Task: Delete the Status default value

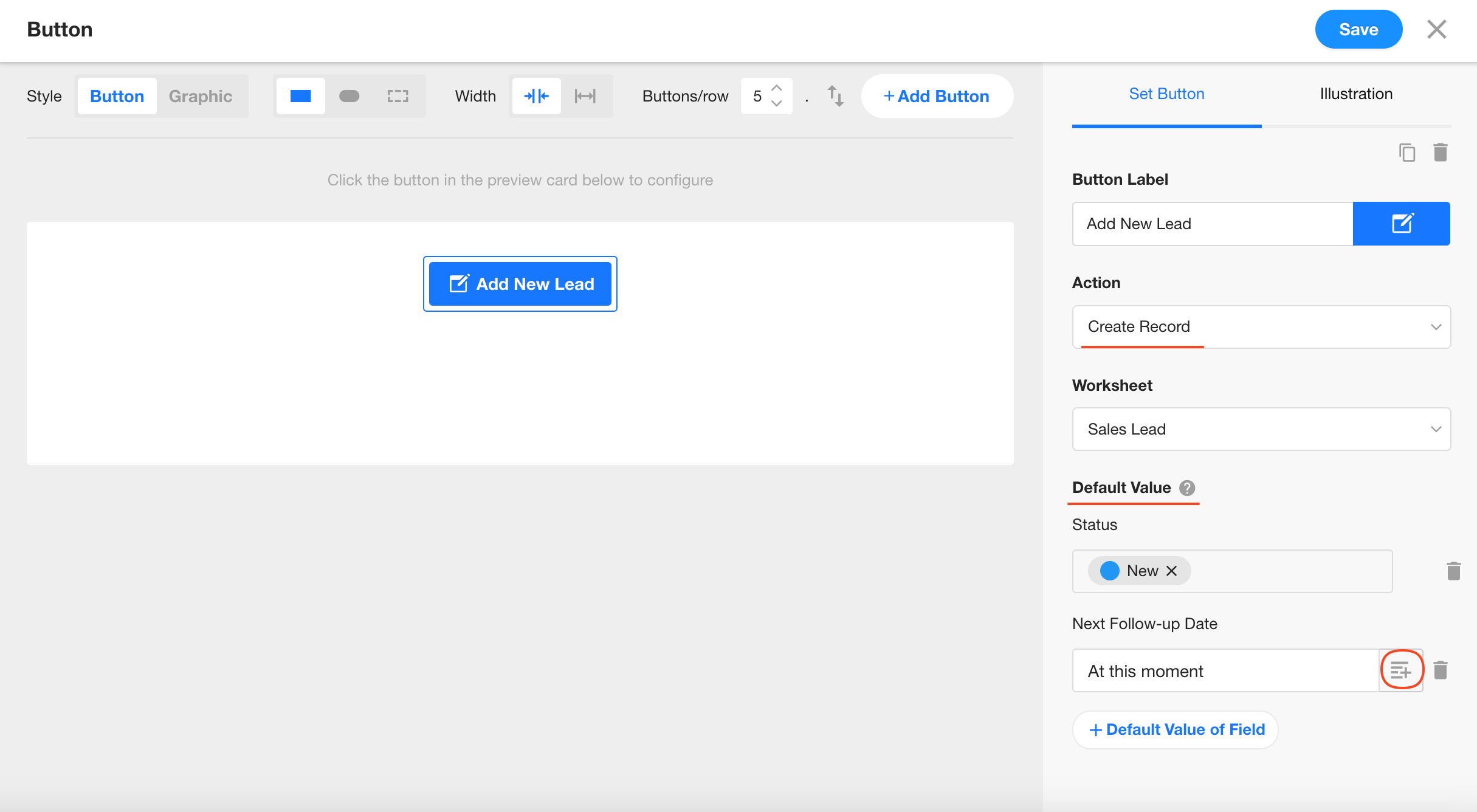Action: 1453,571
